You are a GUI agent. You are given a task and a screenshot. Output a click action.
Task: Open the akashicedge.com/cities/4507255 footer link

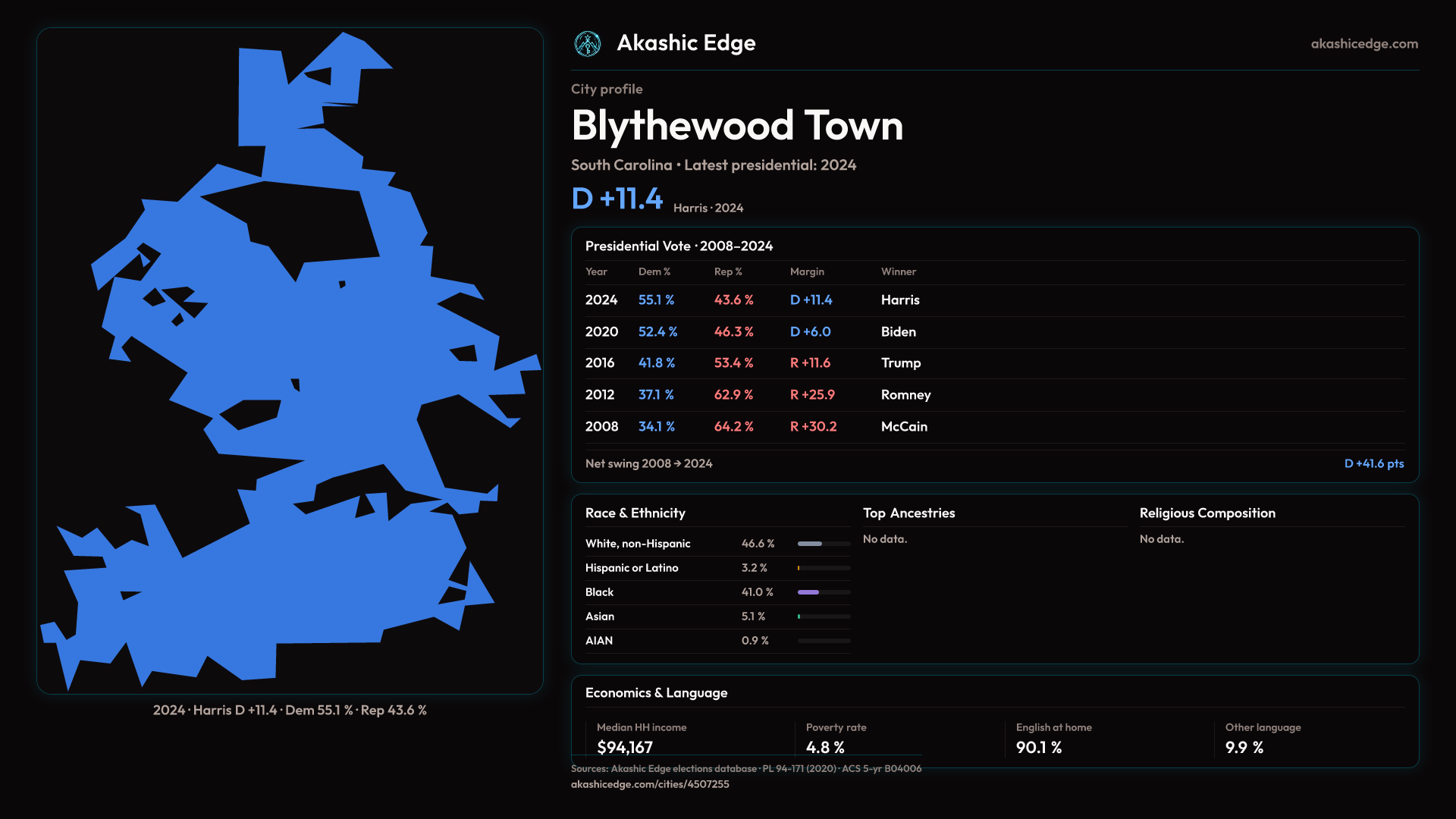[x=650, y=784]
